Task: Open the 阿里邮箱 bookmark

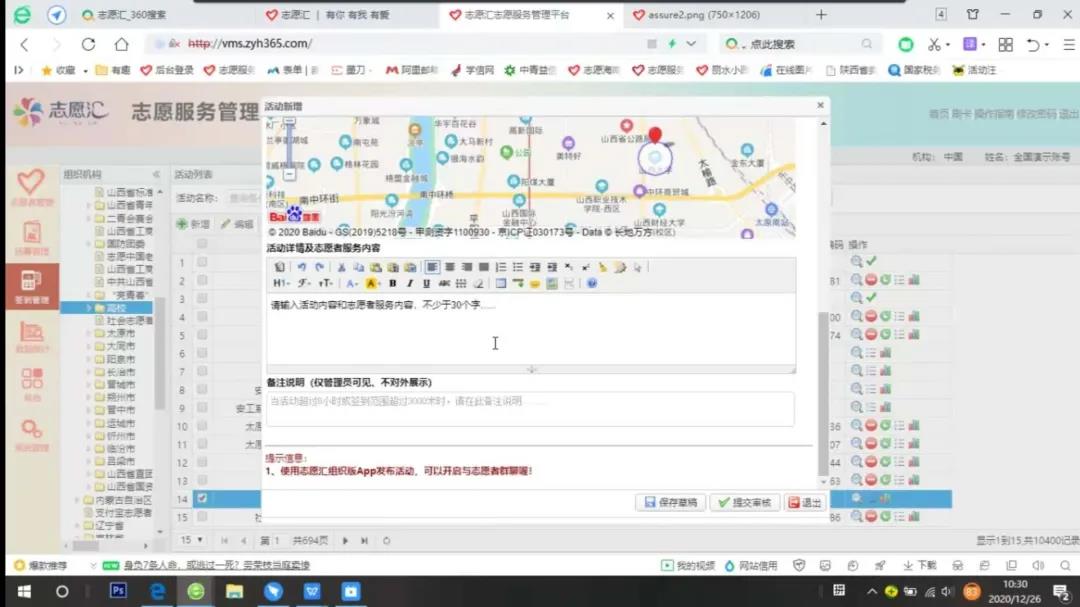Action: click(411, 70)
